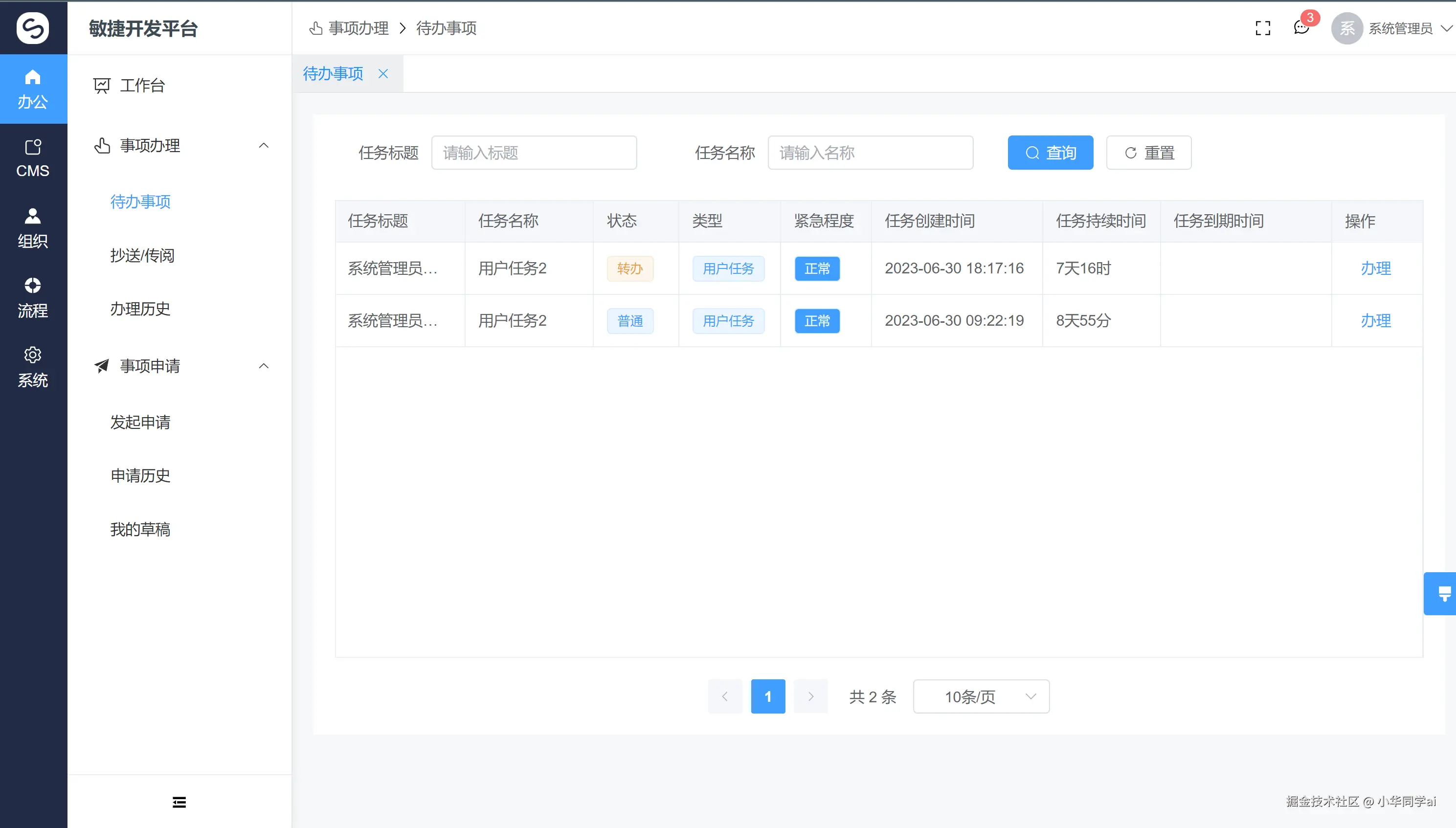
Task: Click the 查询 search button
Action: (1050, 153)
